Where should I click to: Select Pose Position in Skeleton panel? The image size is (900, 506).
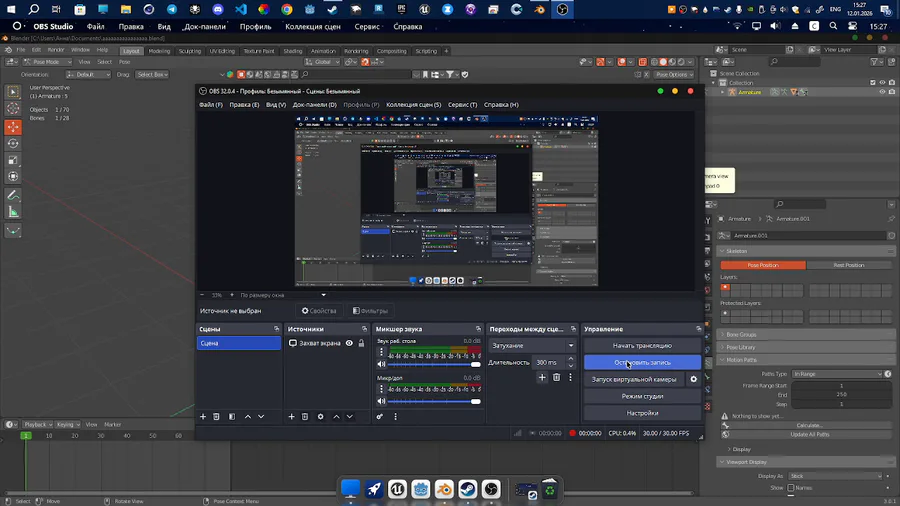tap(763, 265)
